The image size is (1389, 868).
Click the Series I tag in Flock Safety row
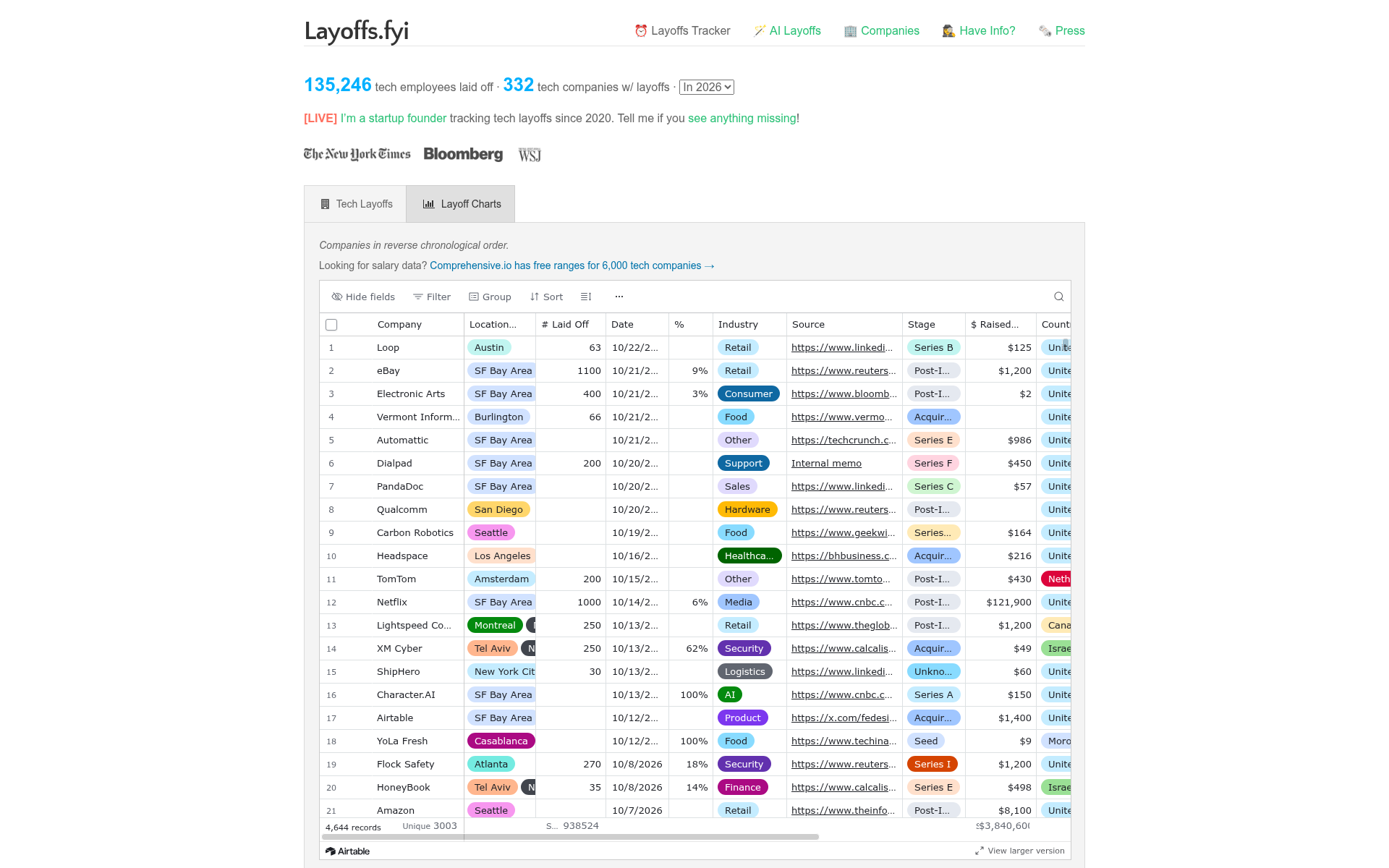click(933, 764)
